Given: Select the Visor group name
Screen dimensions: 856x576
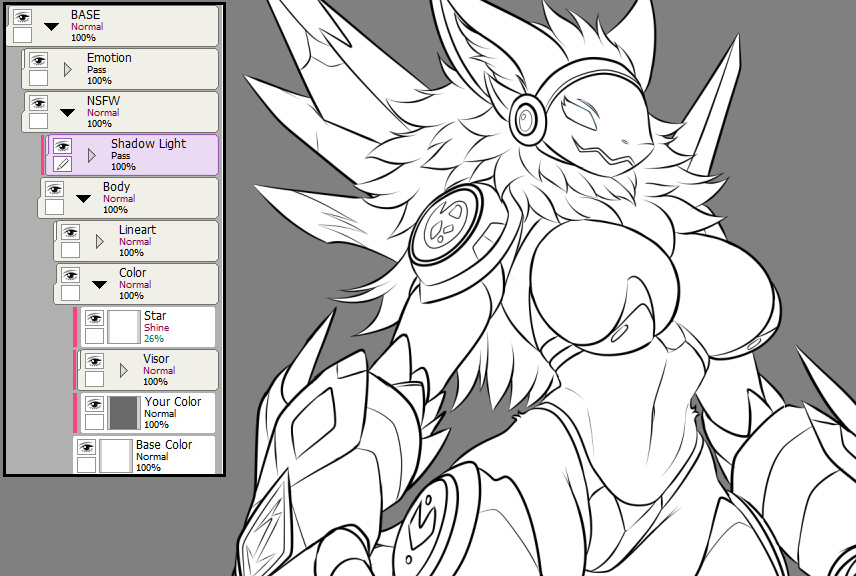Looking at the screenshot, I should click(x=156, y=359).
